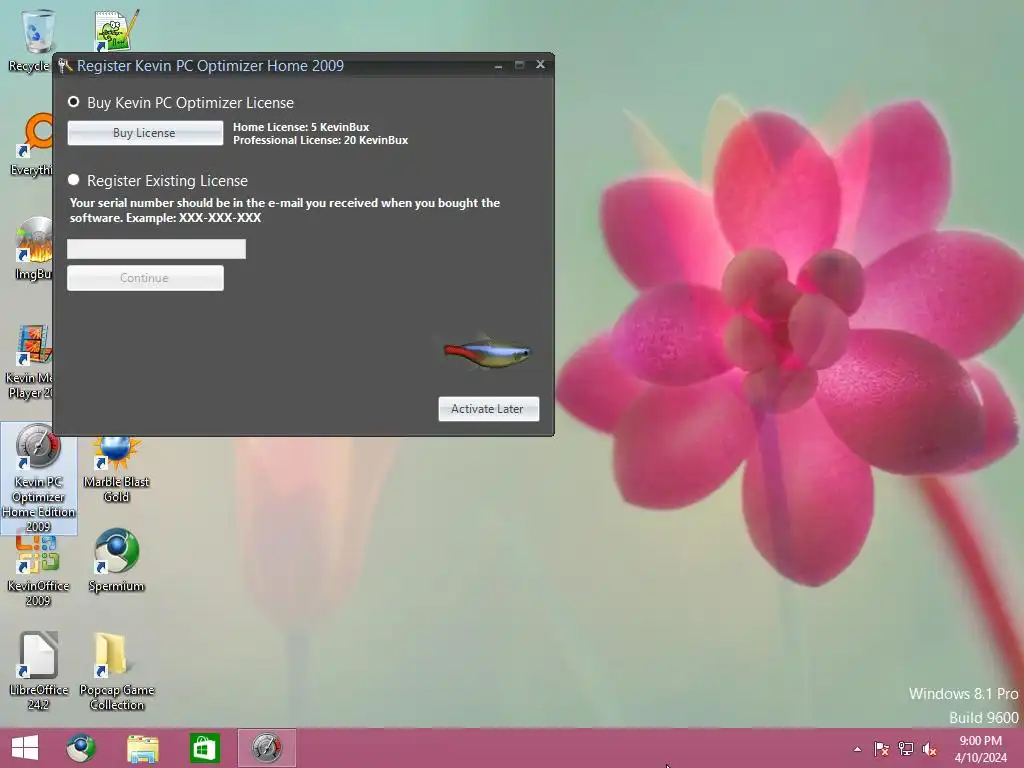Click the 'Example: XXX-XXX-XXX' serial format text
This screenshot has height=768, width=1024.
[x=193, y=217]
